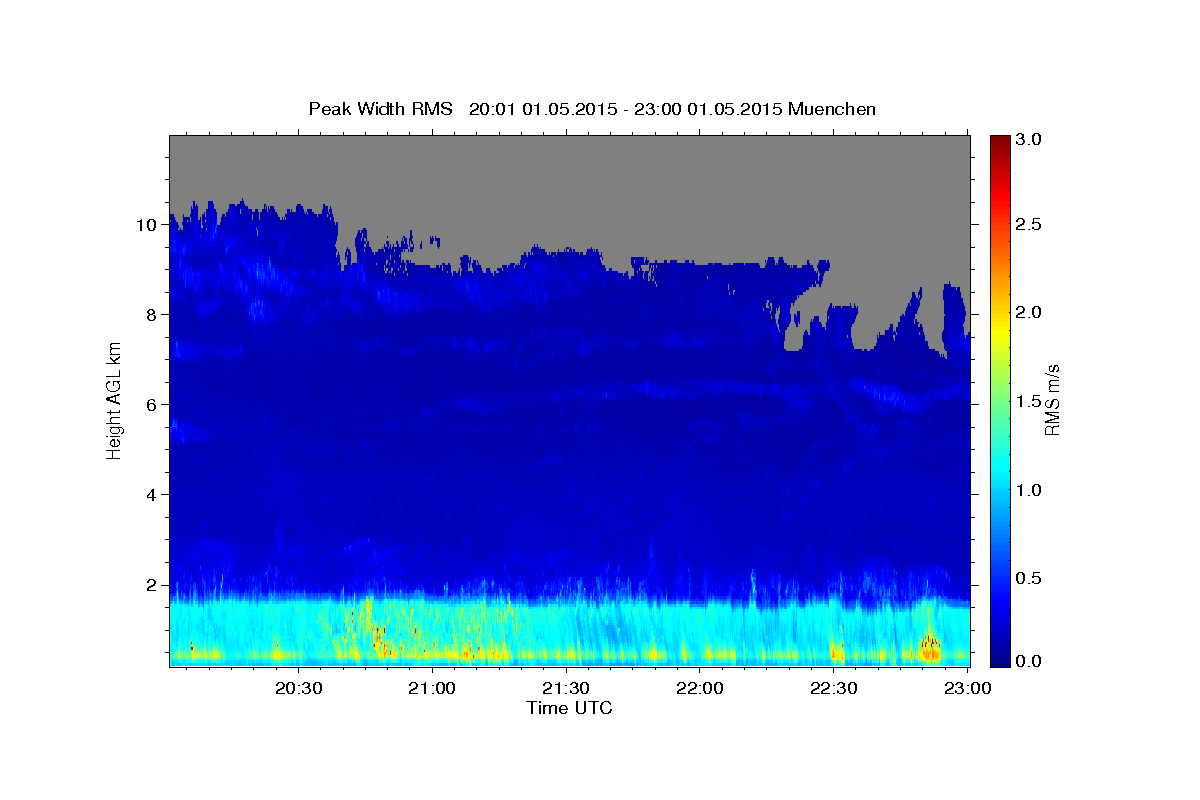Click the 2.5 colorbar value label

[x=1030, y=225]
